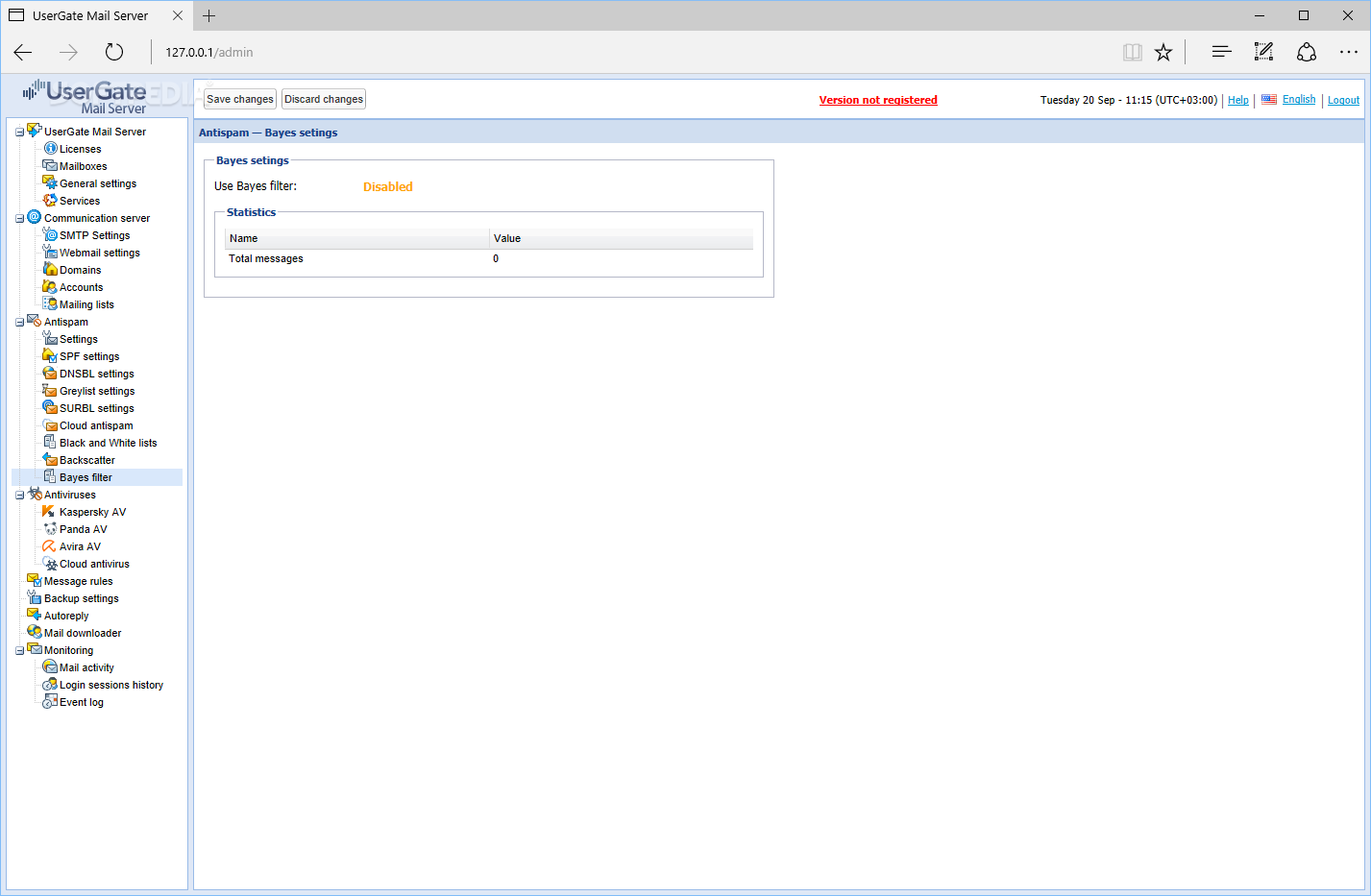Click the 'Total messages' statistics row label
The height and width of the screenshot is (896, 1371).
click(265, 258)
